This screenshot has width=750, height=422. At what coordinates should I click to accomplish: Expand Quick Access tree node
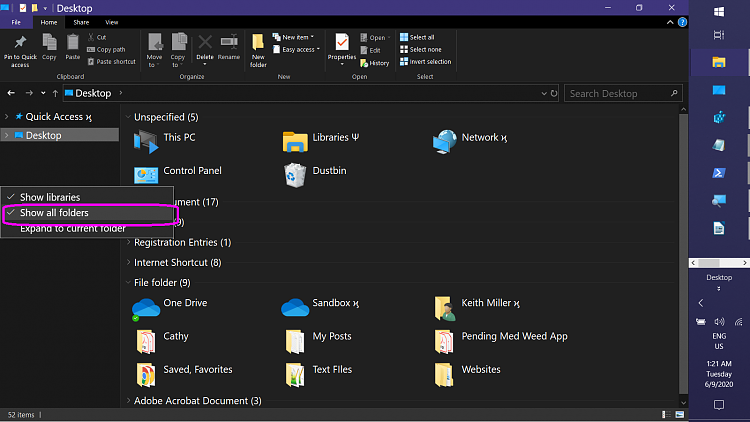7,117
